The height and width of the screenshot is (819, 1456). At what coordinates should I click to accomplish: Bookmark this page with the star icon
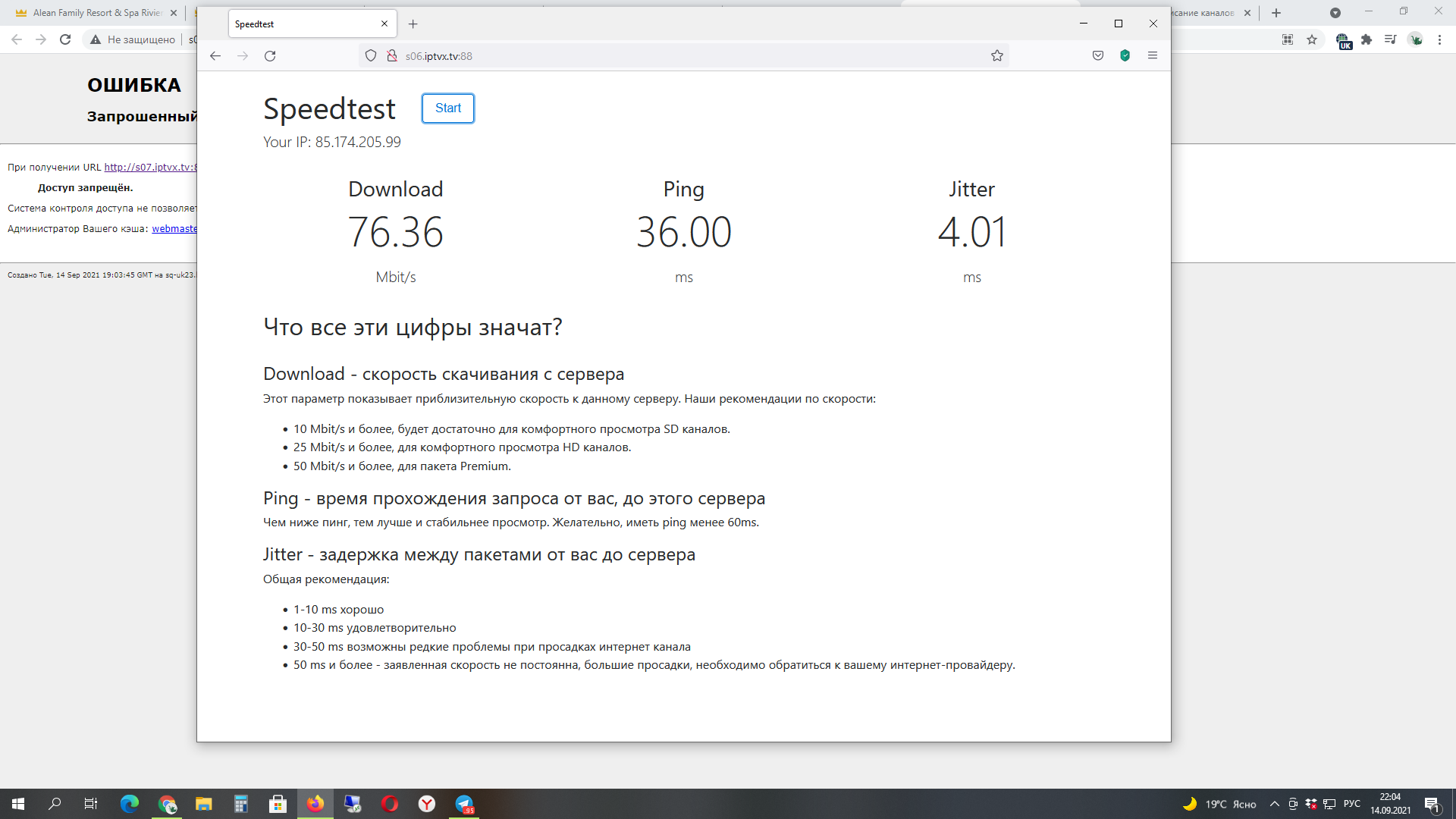[x=996, y=56]
